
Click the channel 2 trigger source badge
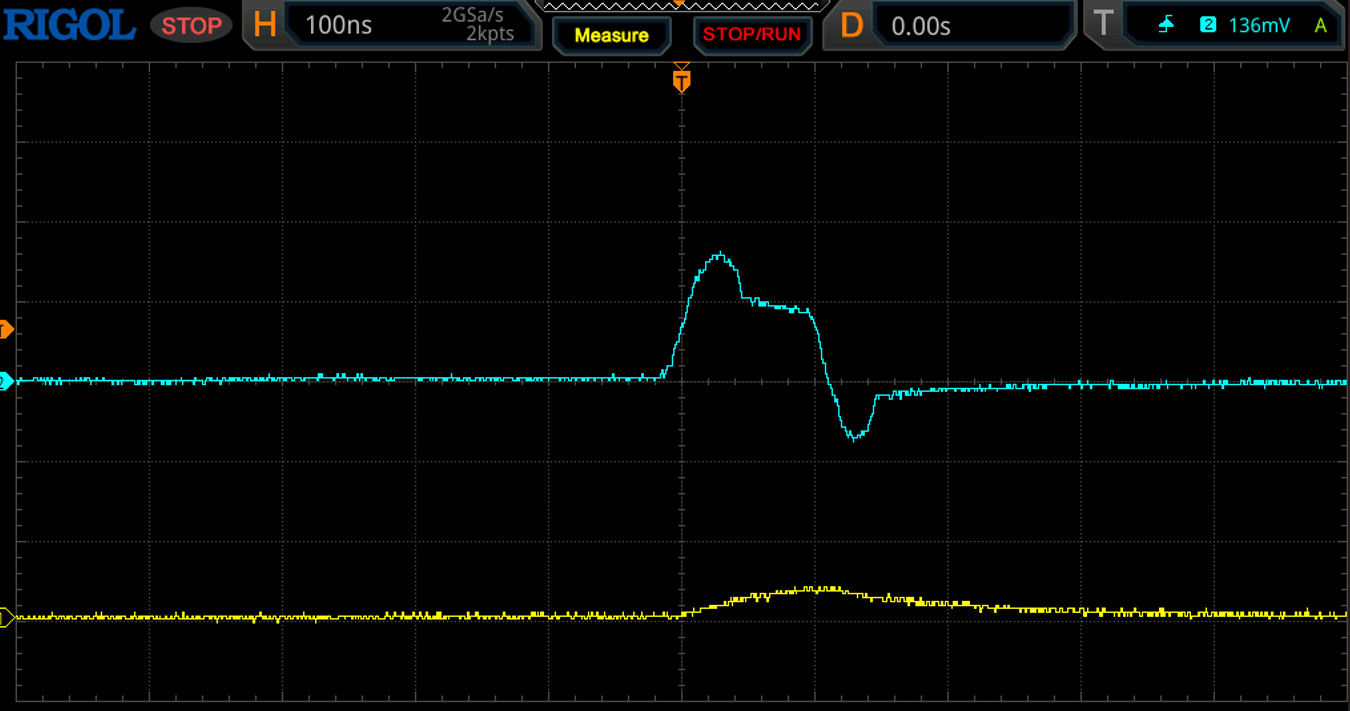(x=1207, y=26)
